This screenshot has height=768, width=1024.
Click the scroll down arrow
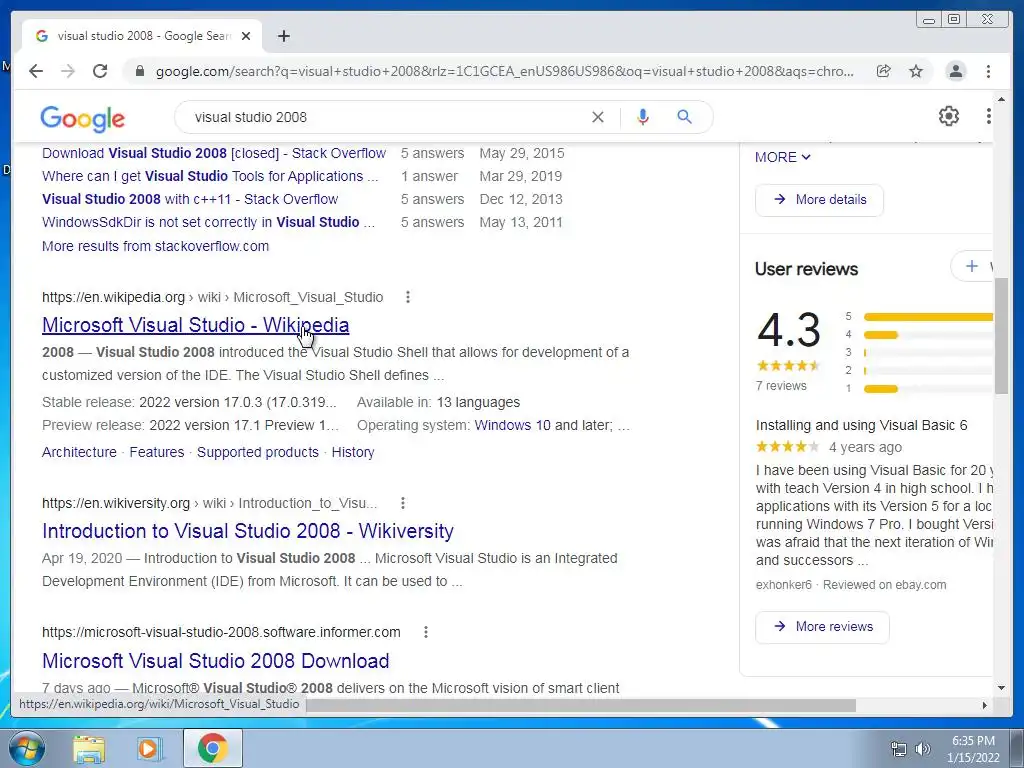click(1001, 688)
